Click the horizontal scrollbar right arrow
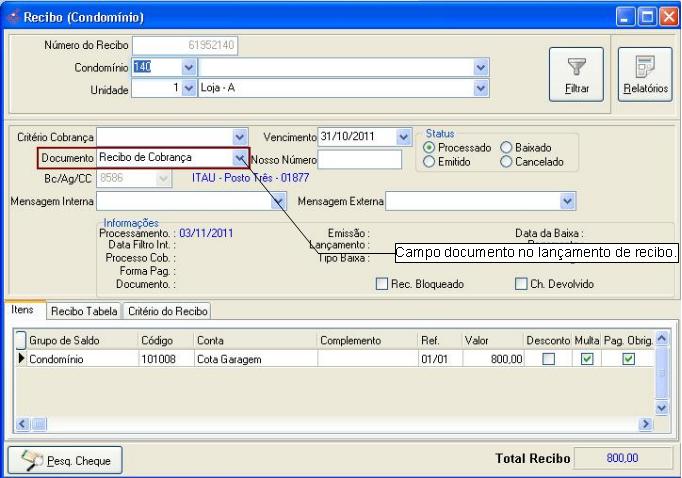 646,425
